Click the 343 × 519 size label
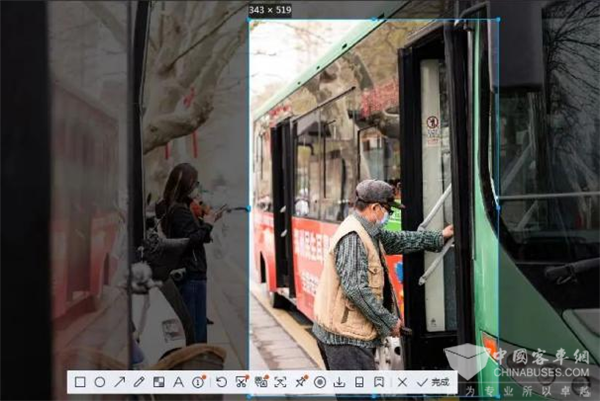The image size is (600, 401). click(x=270, y=10)
